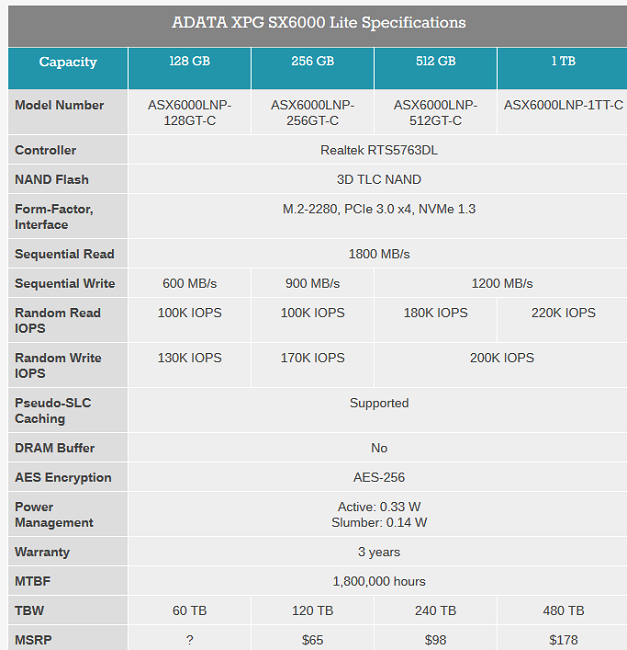Select the $178 MSRP price
The image size is (627, 650).
click(563, 639)
